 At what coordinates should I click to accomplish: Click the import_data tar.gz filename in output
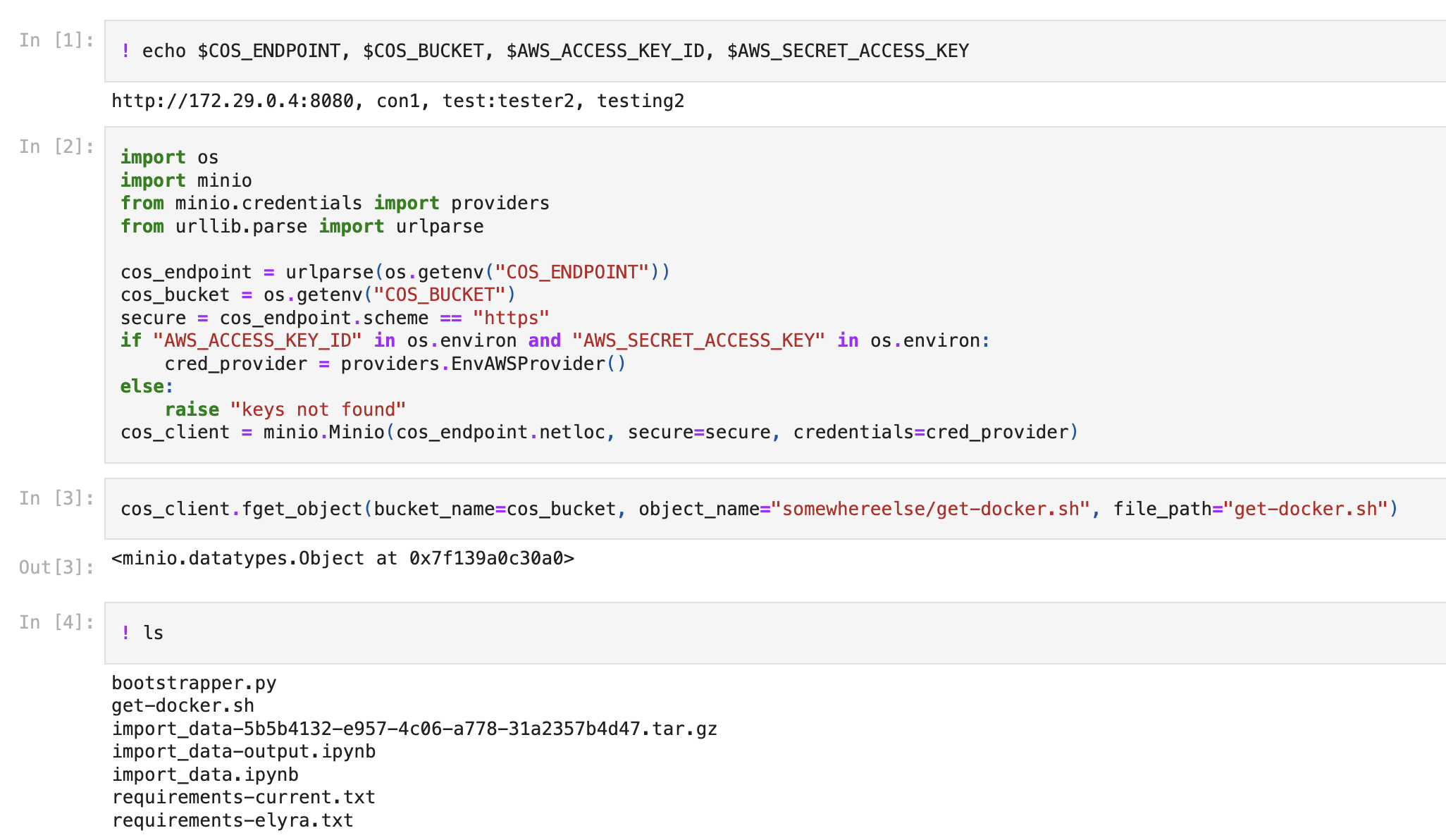point(414,729)
